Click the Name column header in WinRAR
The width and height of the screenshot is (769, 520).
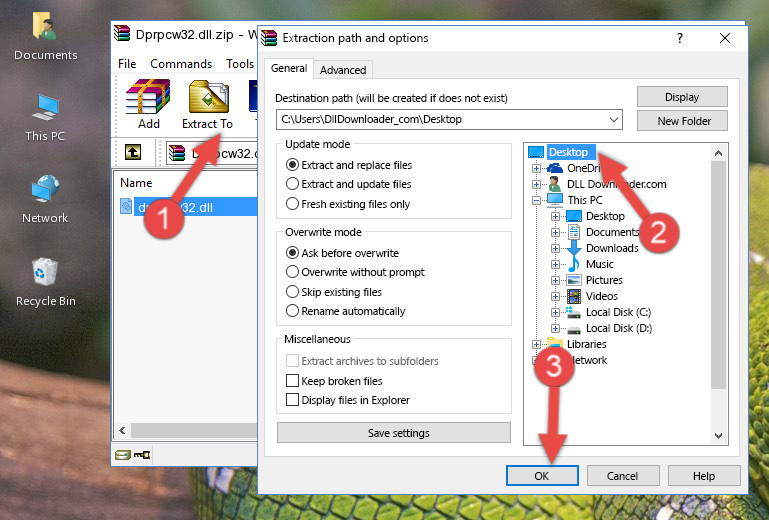pos(136,183)
